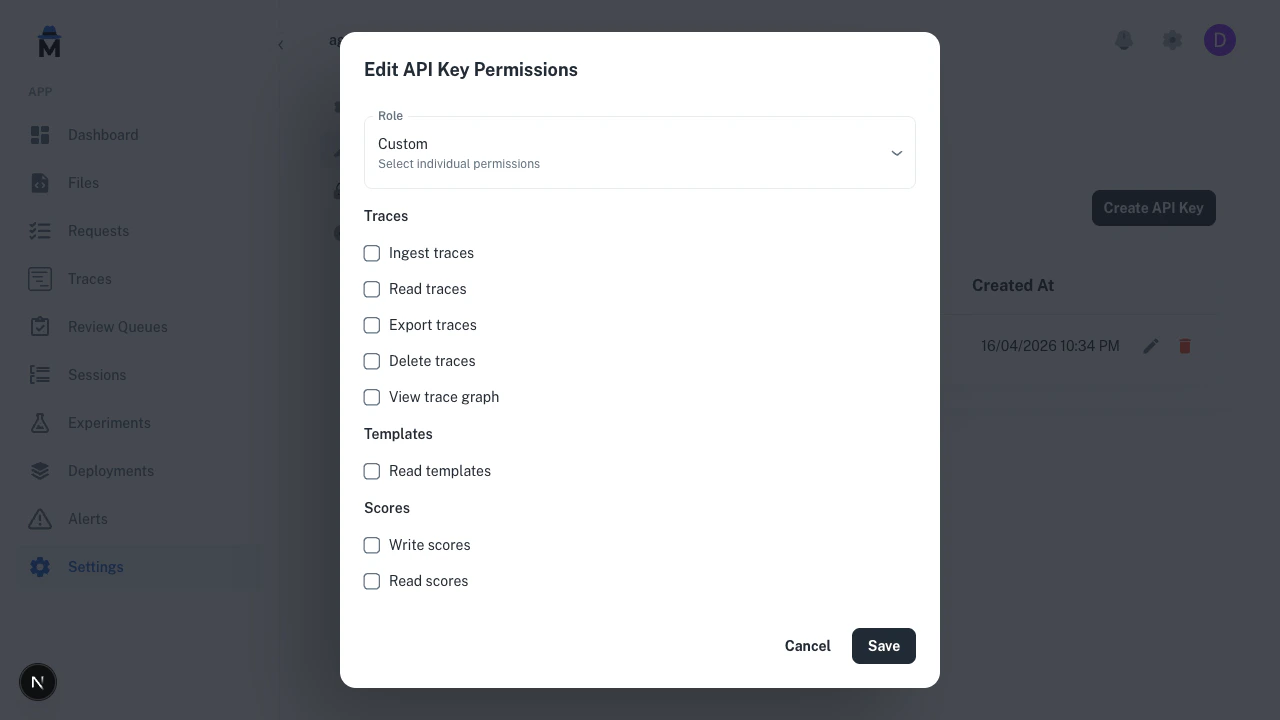The width and height of the screenshot is (1280, 720).
Task: Save the API key permissions
Action: [x=883, y=646]
